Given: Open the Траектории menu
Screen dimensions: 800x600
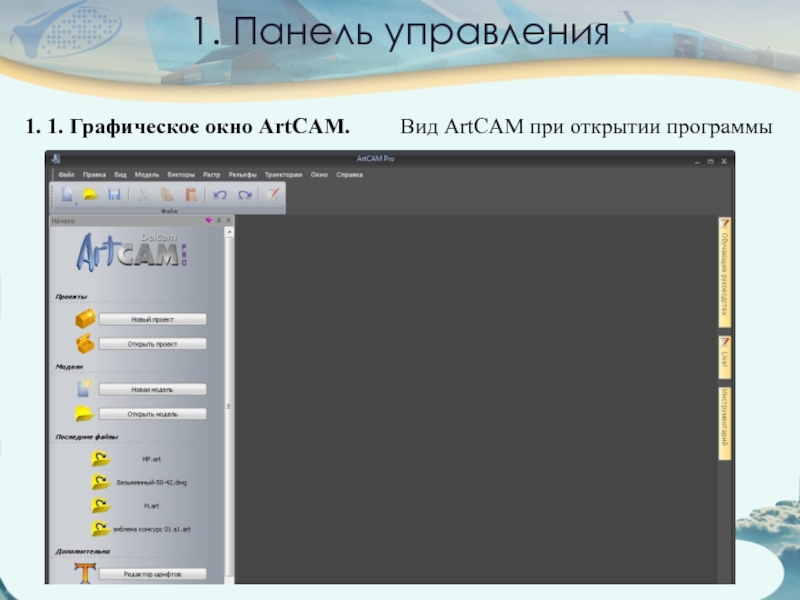Looking at the screenshot, I should point(283,174).
